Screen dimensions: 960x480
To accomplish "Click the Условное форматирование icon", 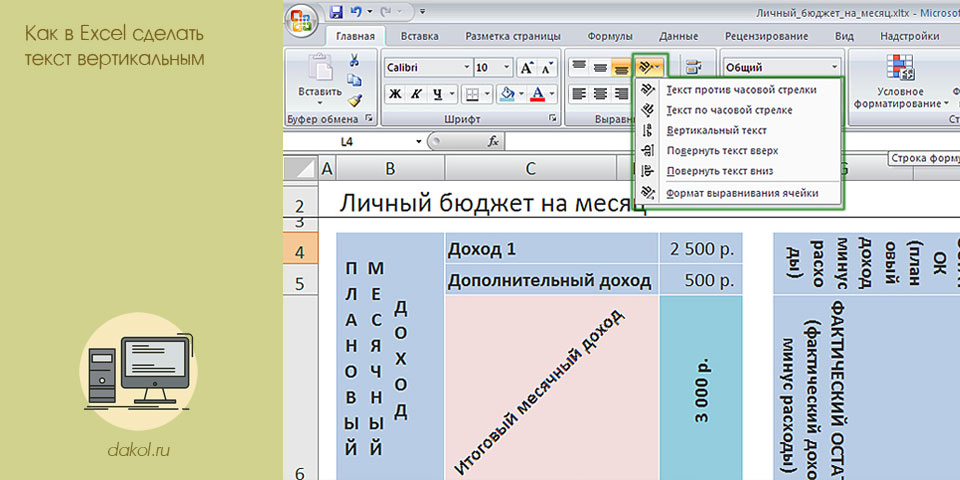I will (900, 67).
